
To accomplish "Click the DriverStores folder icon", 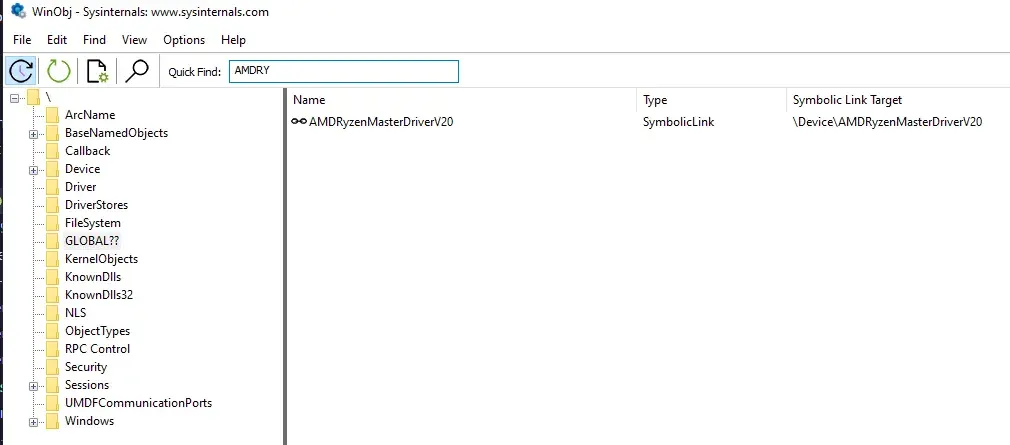I will [x=53, y=205].
